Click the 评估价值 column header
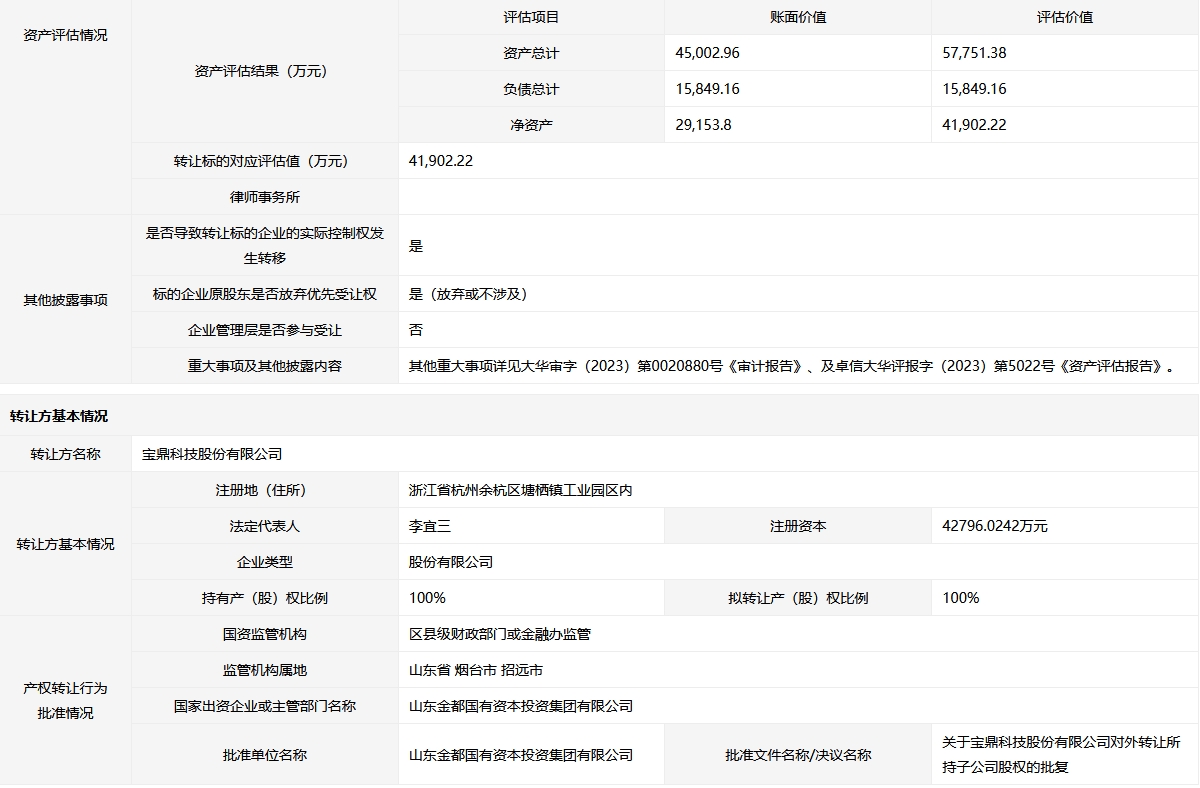 point(1065,17)
